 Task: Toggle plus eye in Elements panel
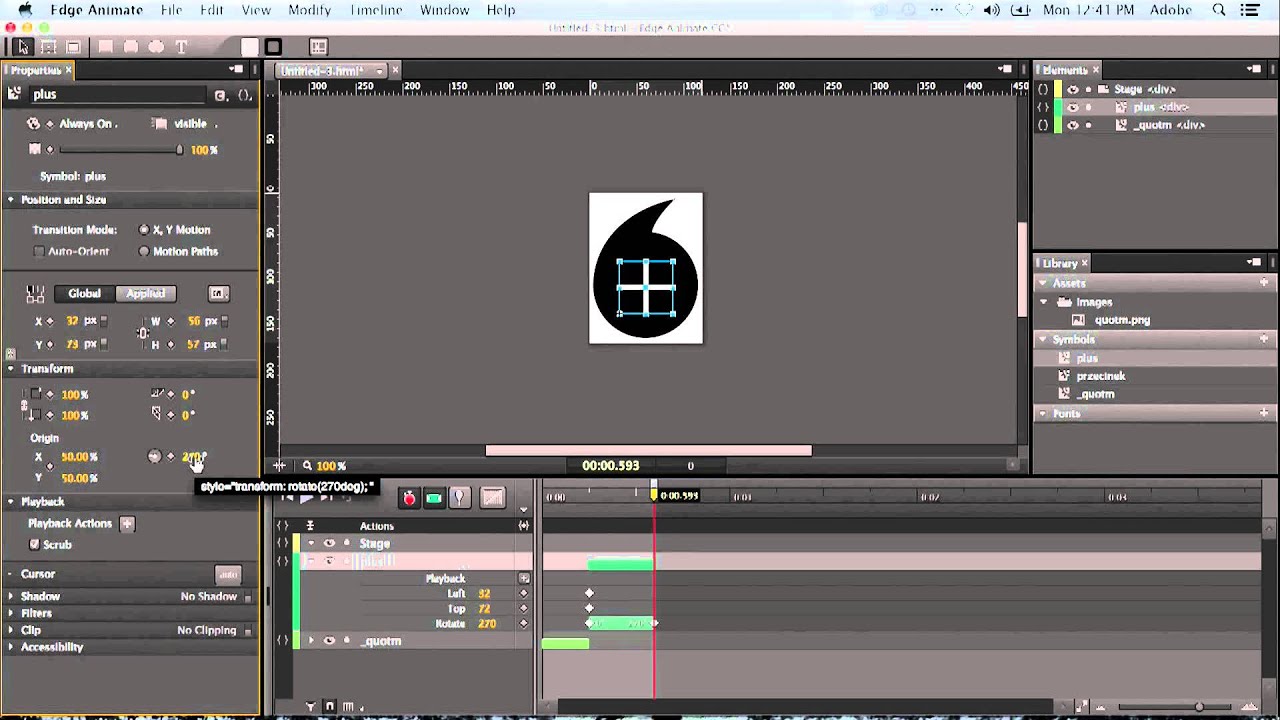coord(1073,107)
